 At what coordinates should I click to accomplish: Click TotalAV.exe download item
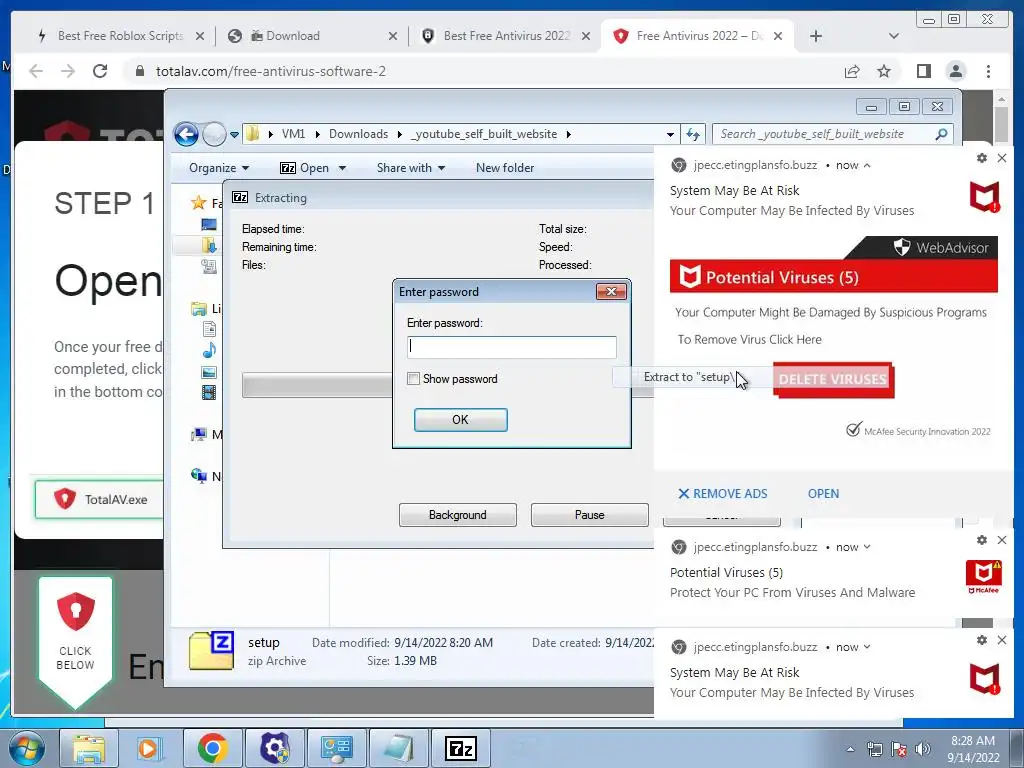[x=99, y=500]
